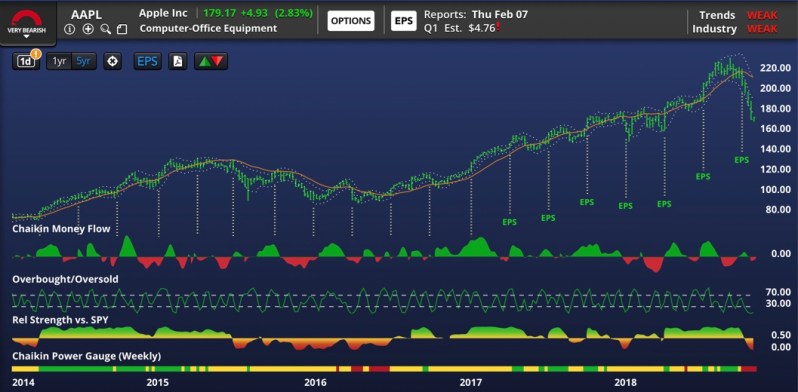Click the 200.00 price axis label
The height and width of the screenshot is (392, 798).
pyautogui.click(x=776, y=89)
